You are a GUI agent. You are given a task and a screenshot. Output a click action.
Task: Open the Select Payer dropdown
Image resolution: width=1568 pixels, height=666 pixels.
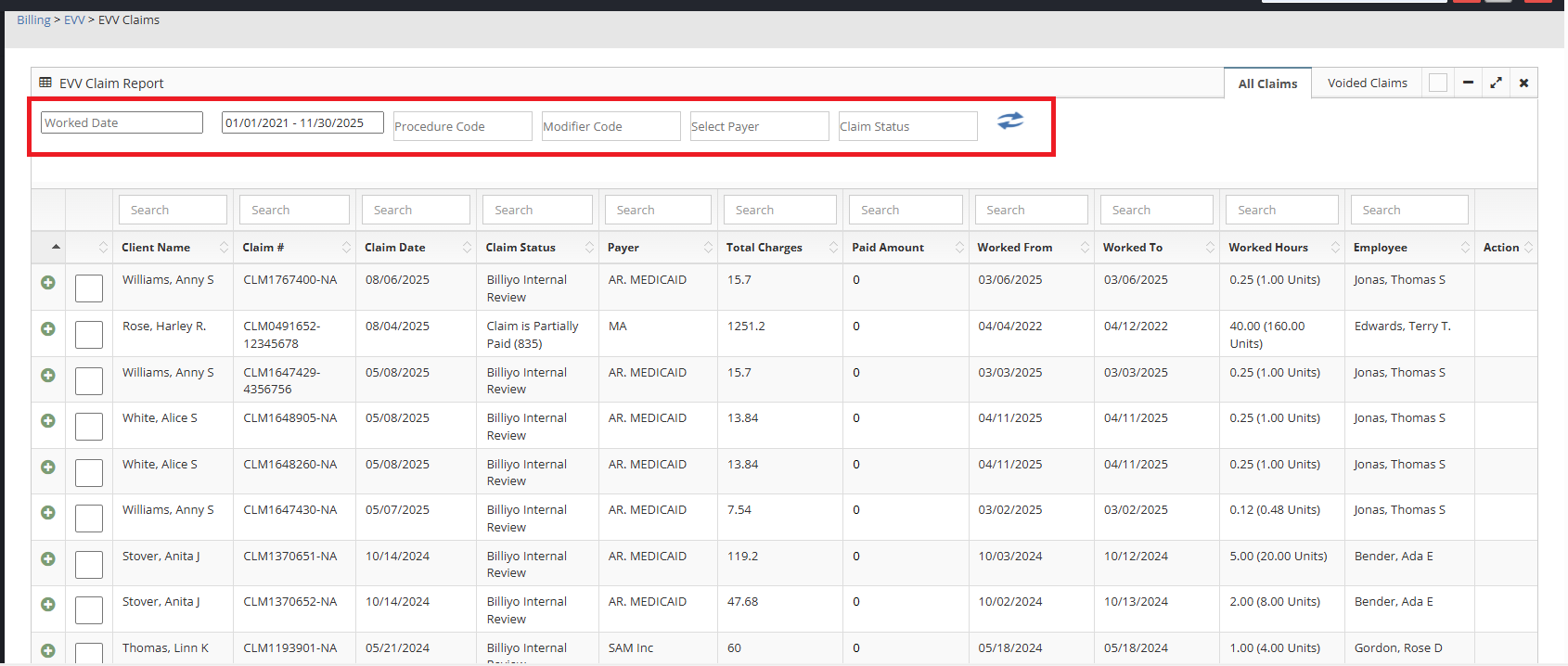[x=759, y=126]
